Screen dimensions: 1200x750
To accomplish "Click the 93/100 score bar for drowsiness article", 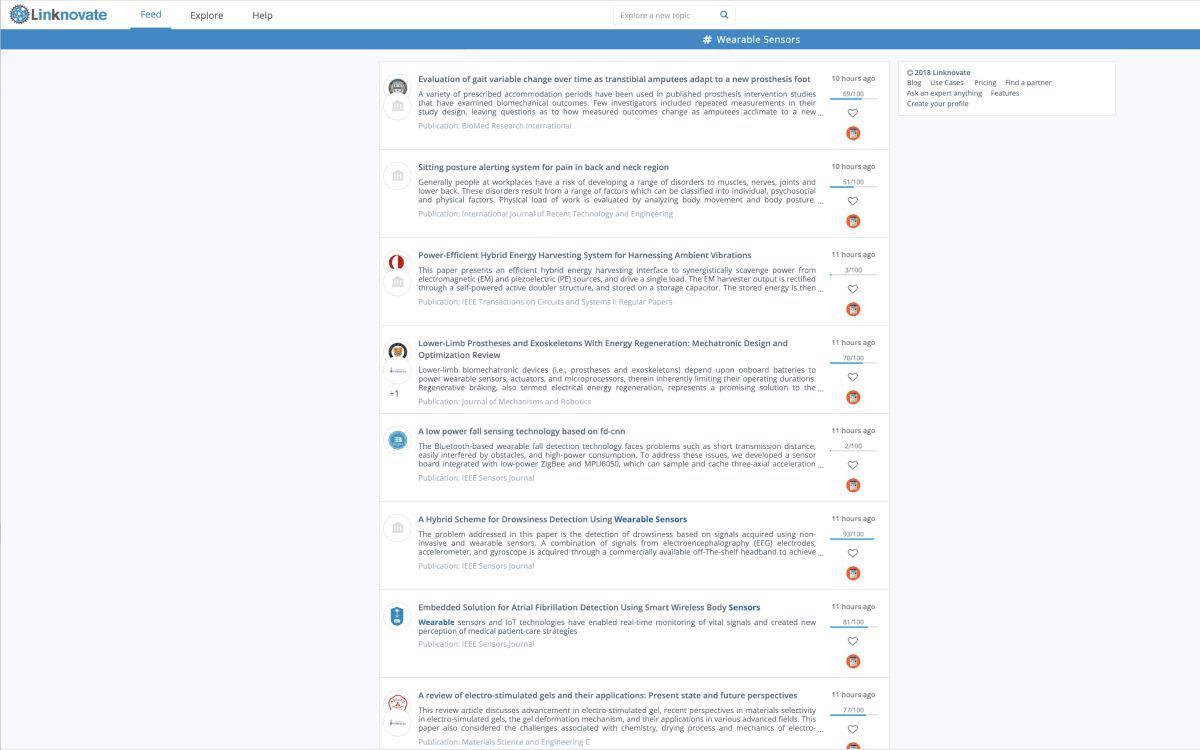I will click(x=853, y=536).
